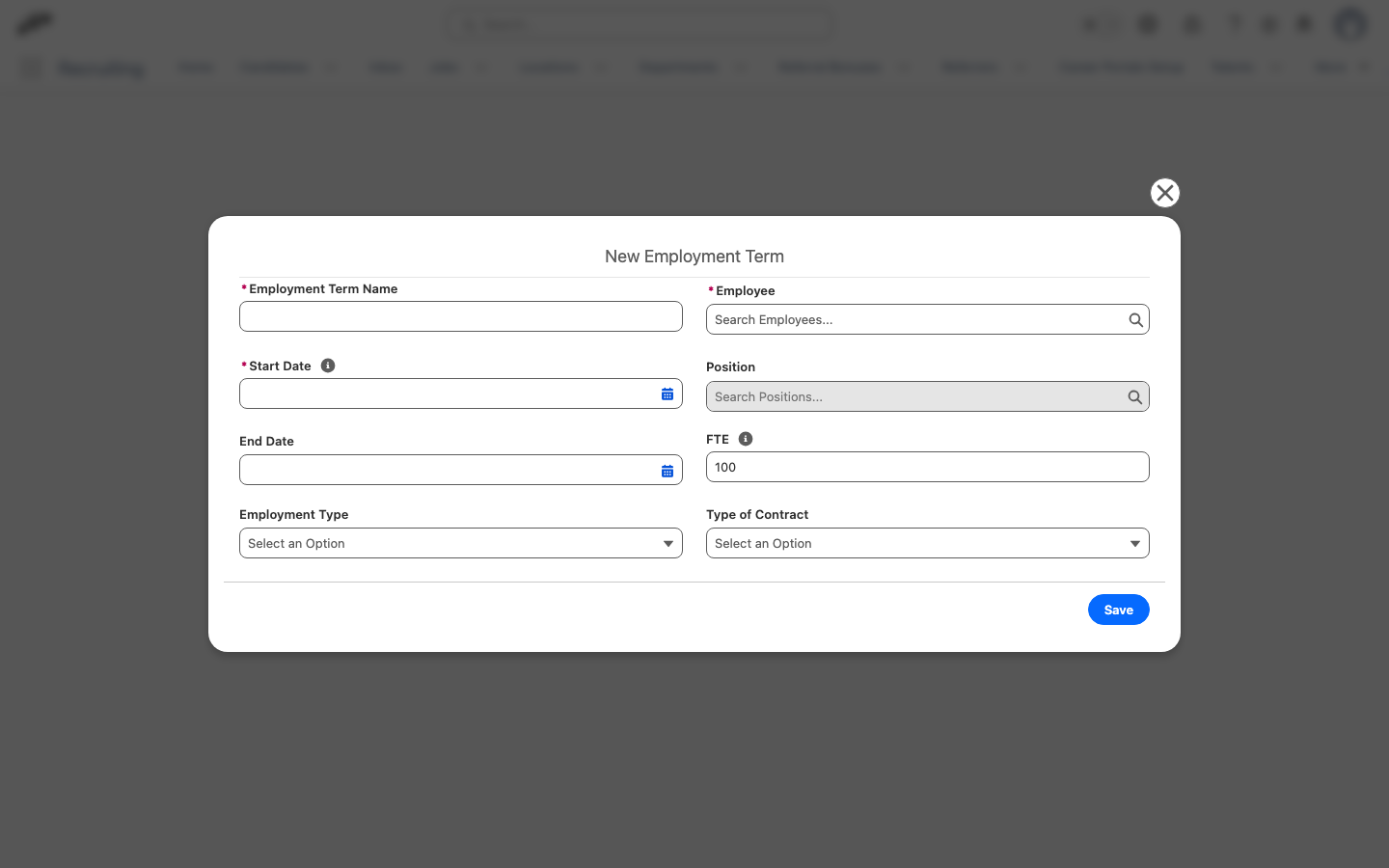
Task: Click the Position search magnifier icon
Action: coord(1135,397)
